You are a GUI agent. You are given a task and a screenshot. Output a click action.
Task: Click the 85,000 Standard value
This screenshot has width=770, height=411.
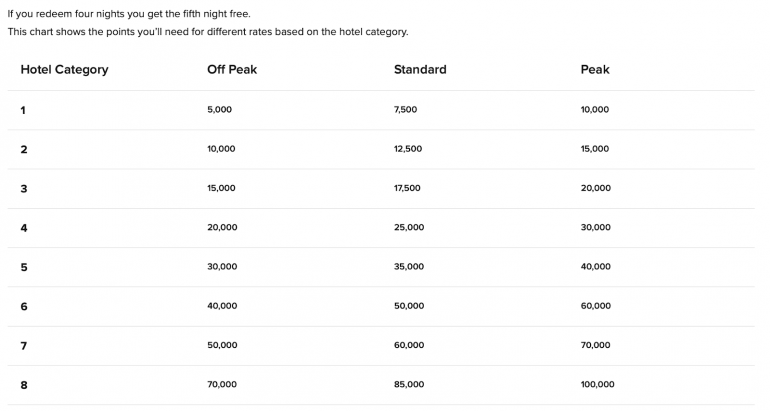coord(409,384)
